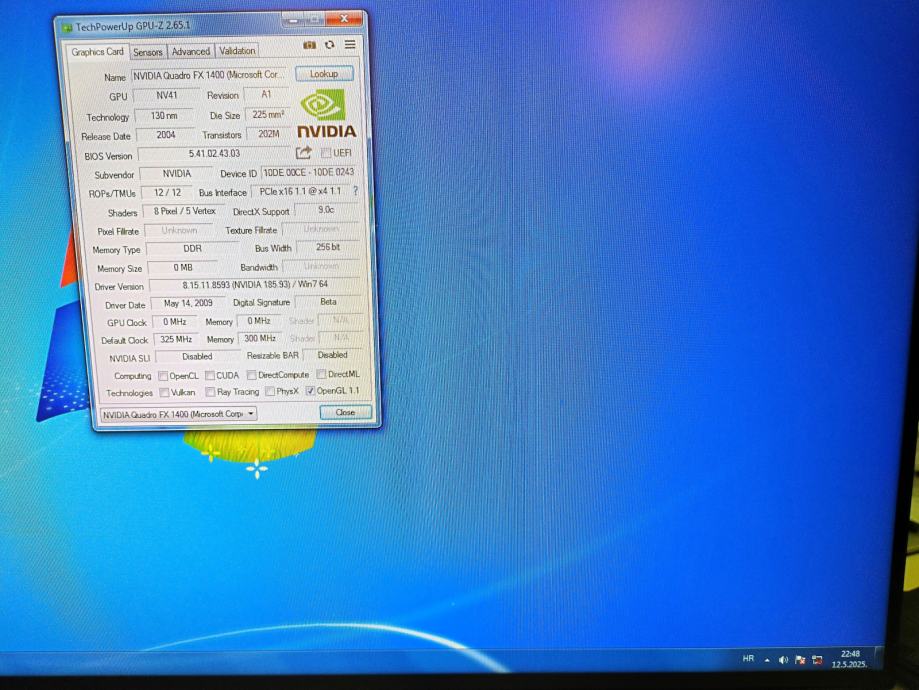
Task: Toggle the UEFI checkbox
Action: tap(326, 153)
